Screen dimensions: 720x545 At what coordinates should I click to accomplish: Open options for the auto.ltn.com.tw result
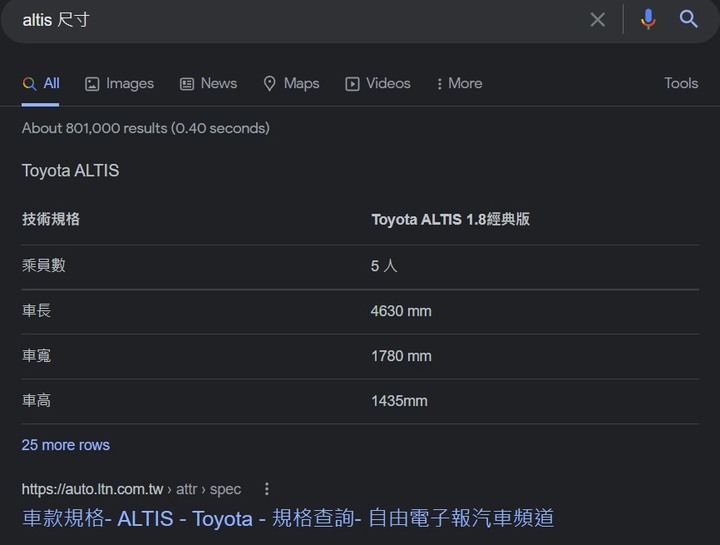point(266,489)
